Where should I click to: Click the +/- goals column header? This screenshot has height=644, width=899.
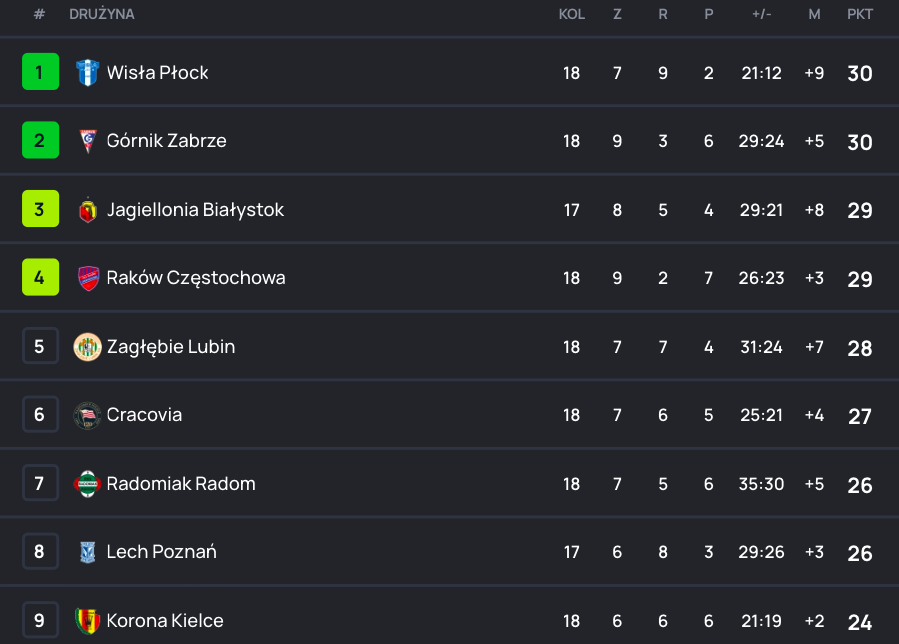coord(762,14)
